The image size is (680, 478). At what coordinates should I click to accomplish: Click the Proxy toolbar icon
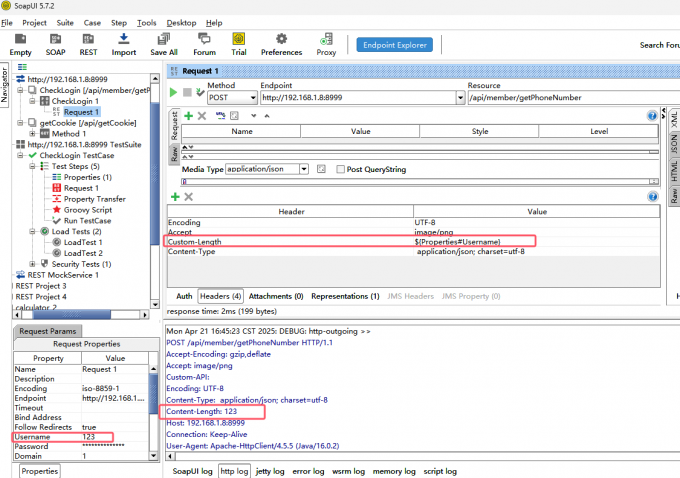tap(326, 44)
